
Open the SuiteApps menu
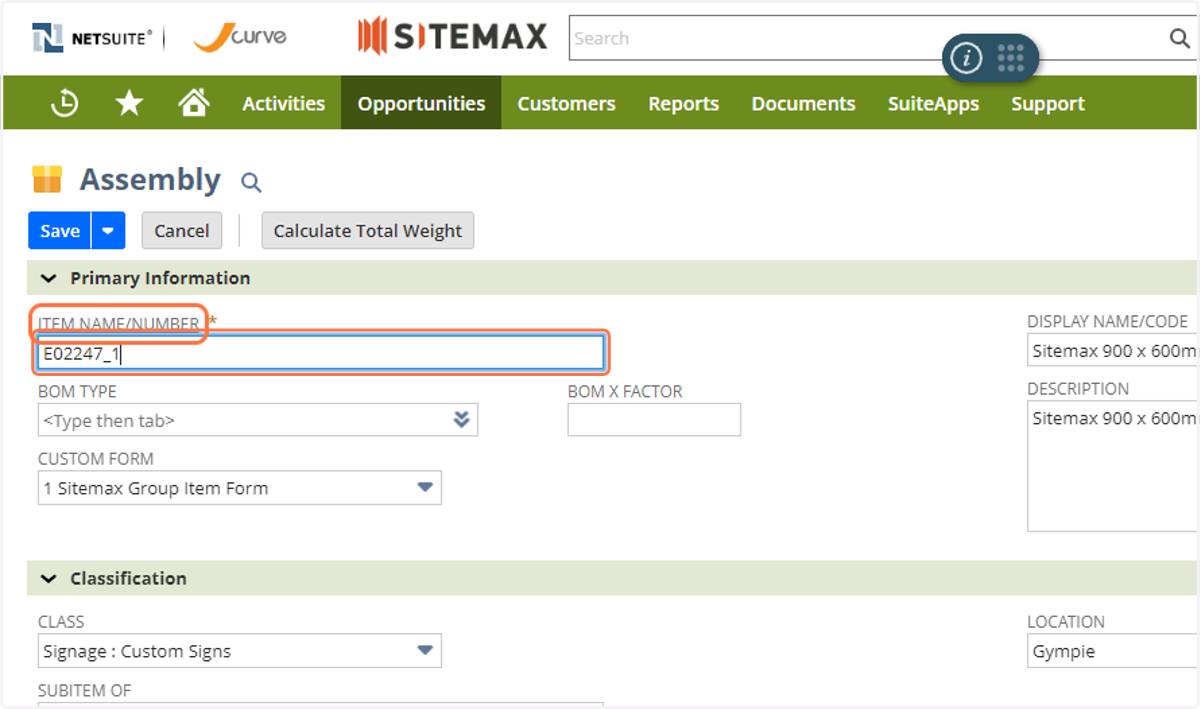[933, 103]
